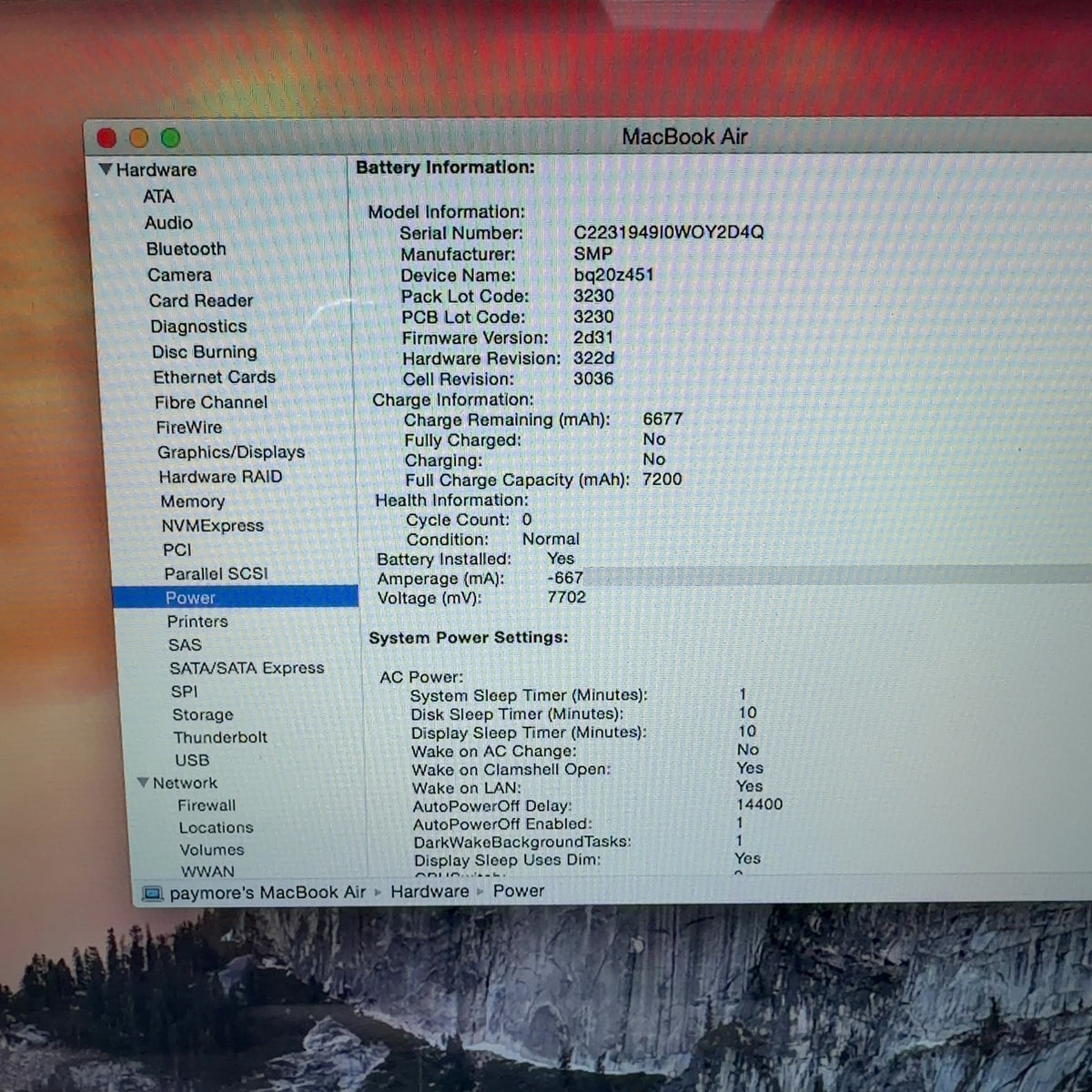This screenshot has width=1092, height=1092.
Task: Open Fibre Channel information
Action: pyautogui.click(x=211, y=402)
